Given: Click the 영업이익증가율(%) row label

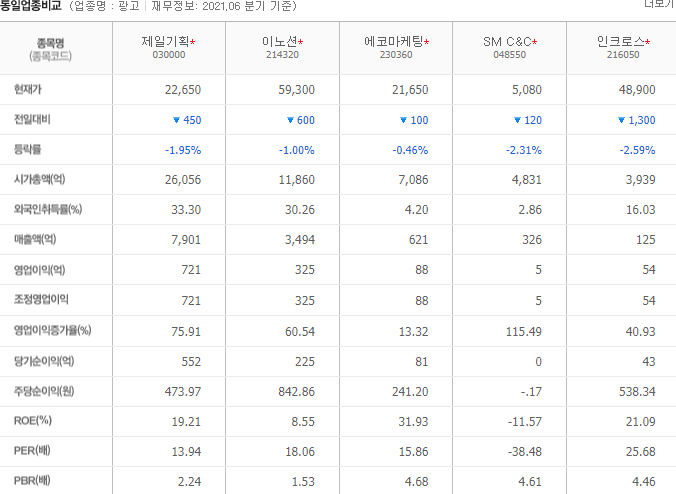Looking at the screenshot, I should [x=53, y=330].
